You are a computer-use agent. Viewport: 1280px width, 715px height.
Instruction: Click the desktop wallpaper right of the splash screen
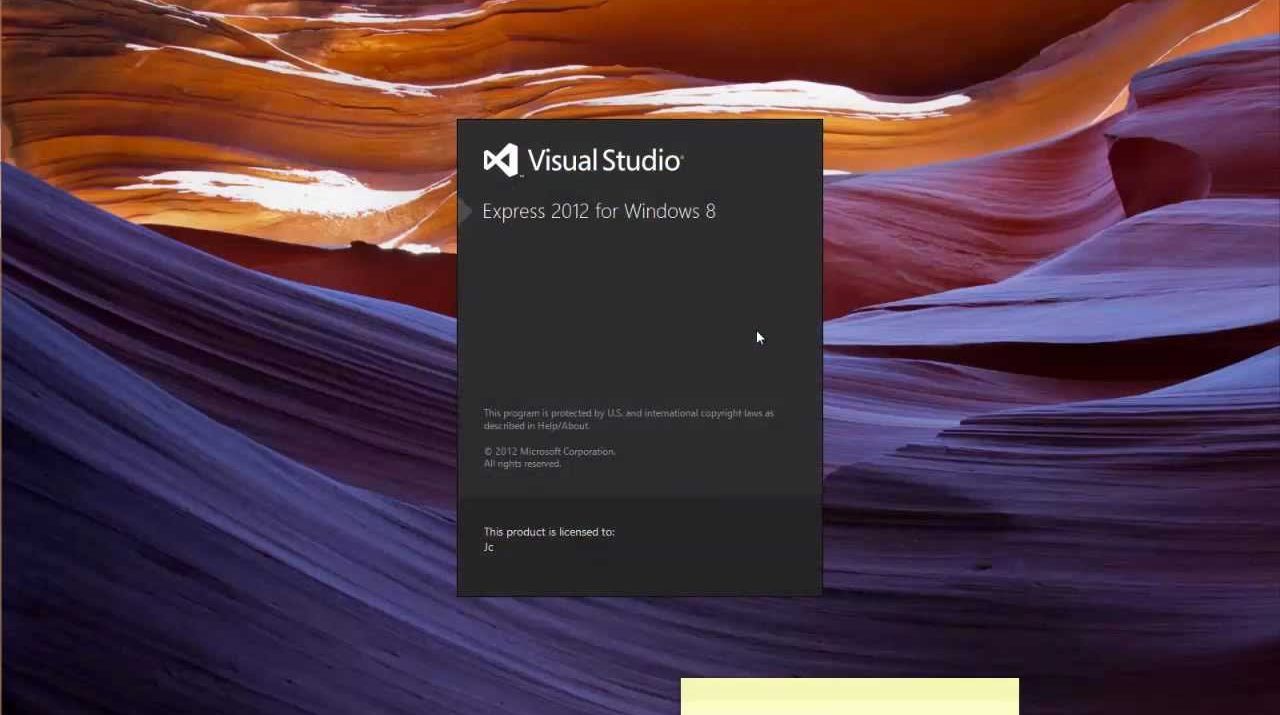[1050, 400]
